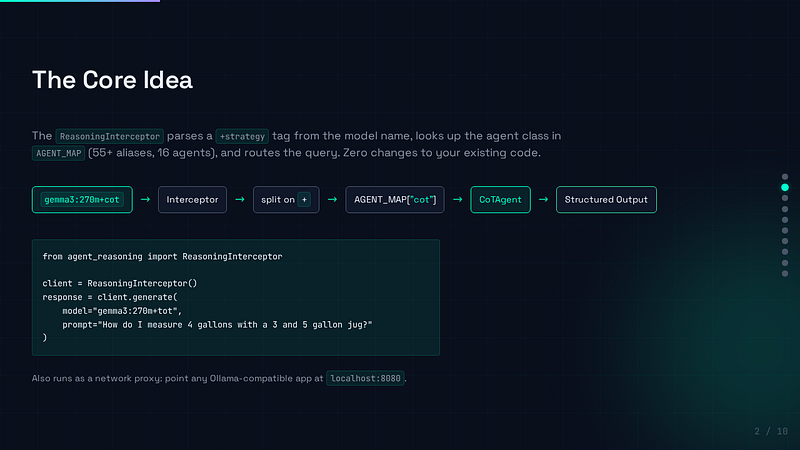
Task: Click the gemma3:270m+cot flow box
Action: click(82, 199)
